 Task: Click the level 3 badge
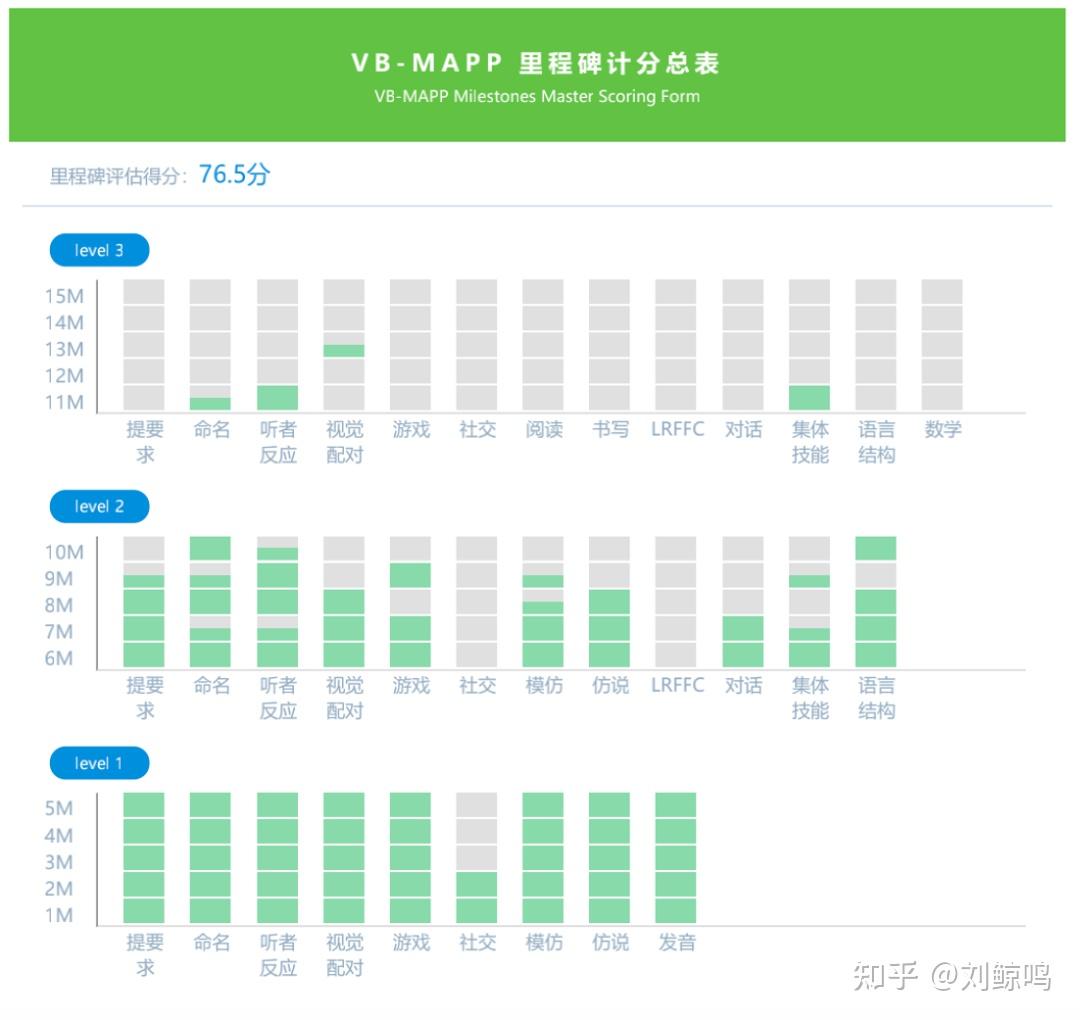98,250
